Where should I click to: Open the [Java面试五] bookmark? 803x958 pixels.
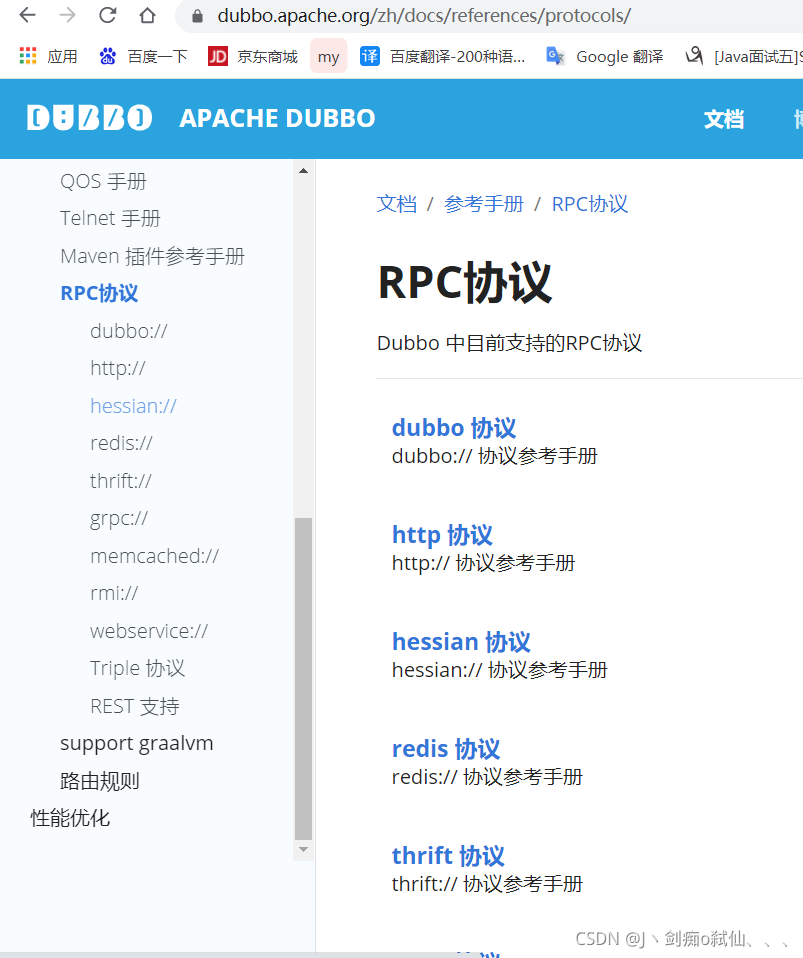pyautogui.click(x=744, y=56)
